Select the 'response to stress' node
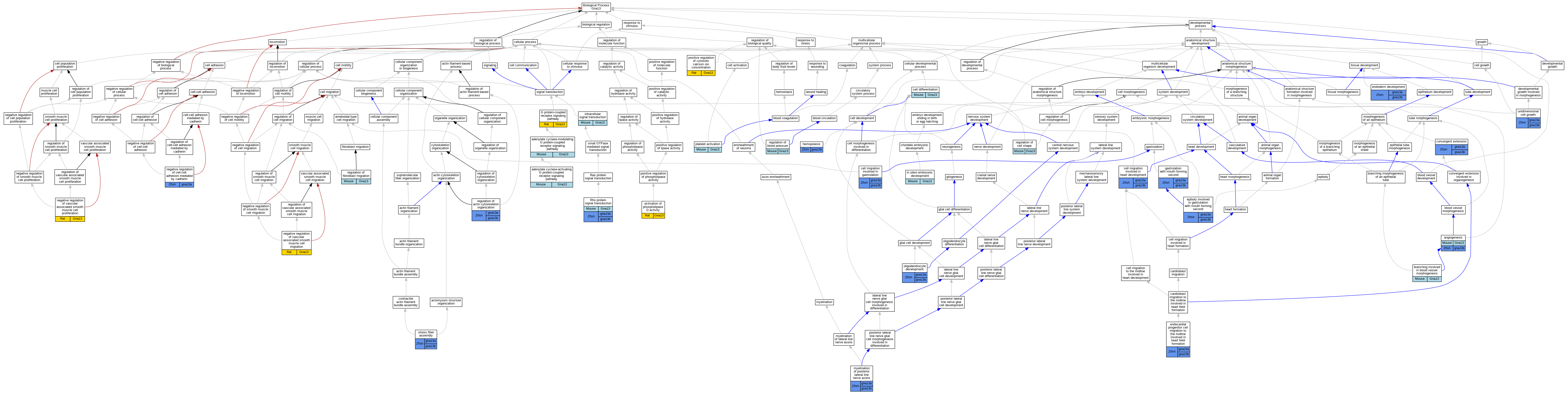1568x394 pixels. pos(805,42)
